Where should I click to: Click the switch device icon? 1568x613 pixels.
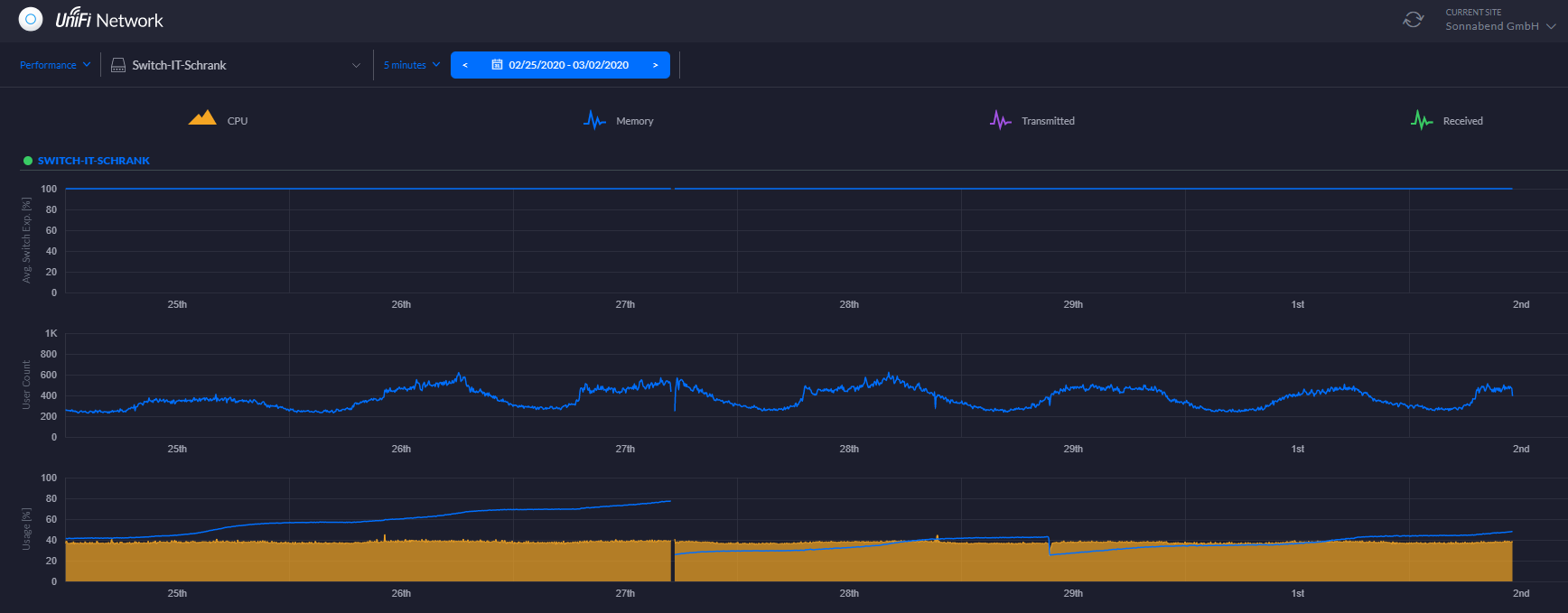[118, 65]
